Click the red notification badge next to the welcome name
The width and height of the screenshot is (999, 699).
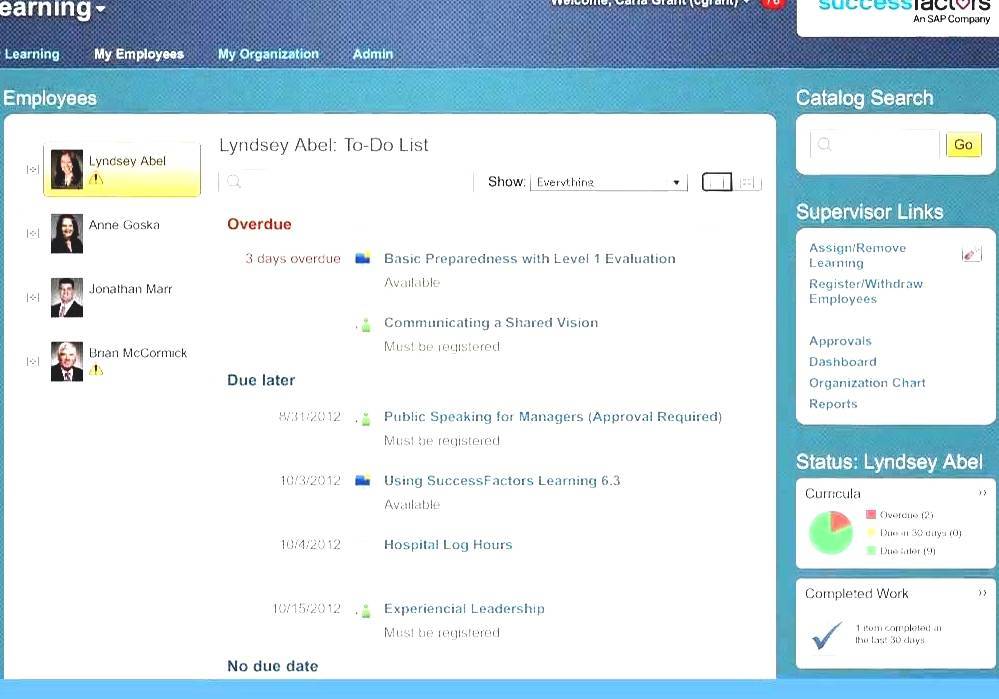pos(772,3)
